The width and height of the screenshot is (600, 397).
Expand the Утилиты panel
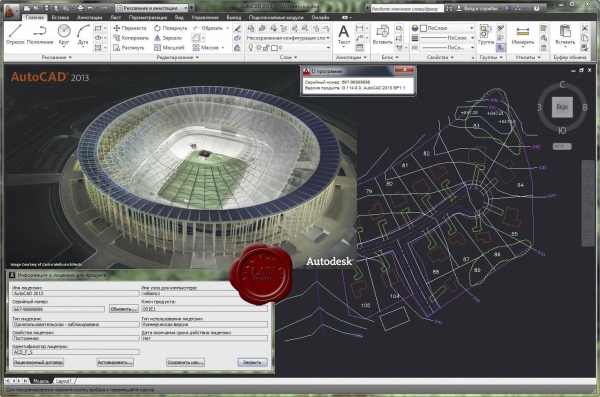click(x=528, y=57)
